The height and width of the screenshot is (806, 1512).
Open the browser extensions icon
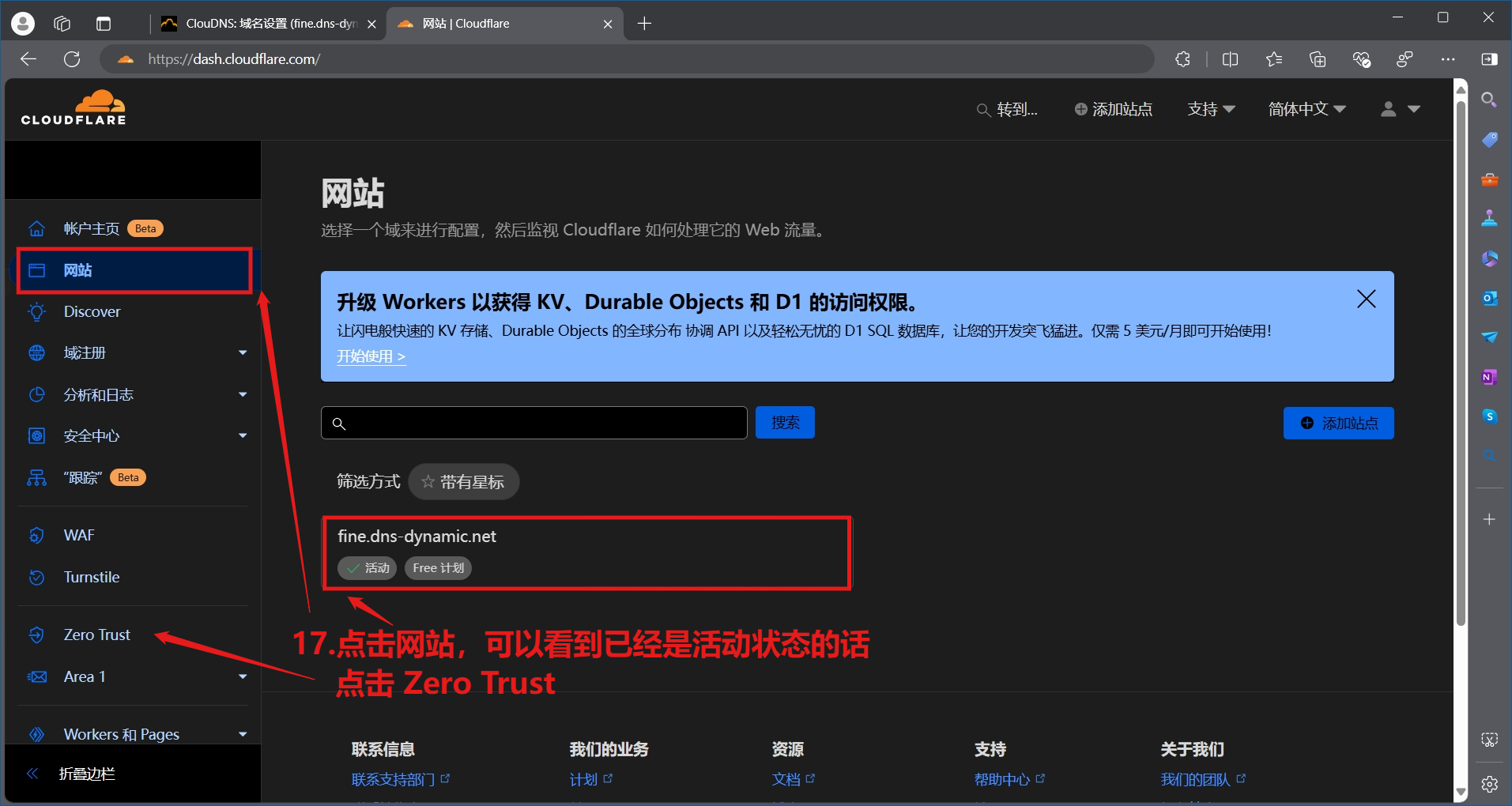1182,59
